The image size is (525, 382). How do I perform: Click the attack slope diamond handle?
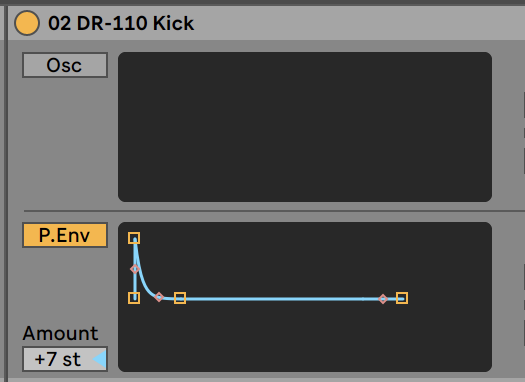click(x=135, y=269)
